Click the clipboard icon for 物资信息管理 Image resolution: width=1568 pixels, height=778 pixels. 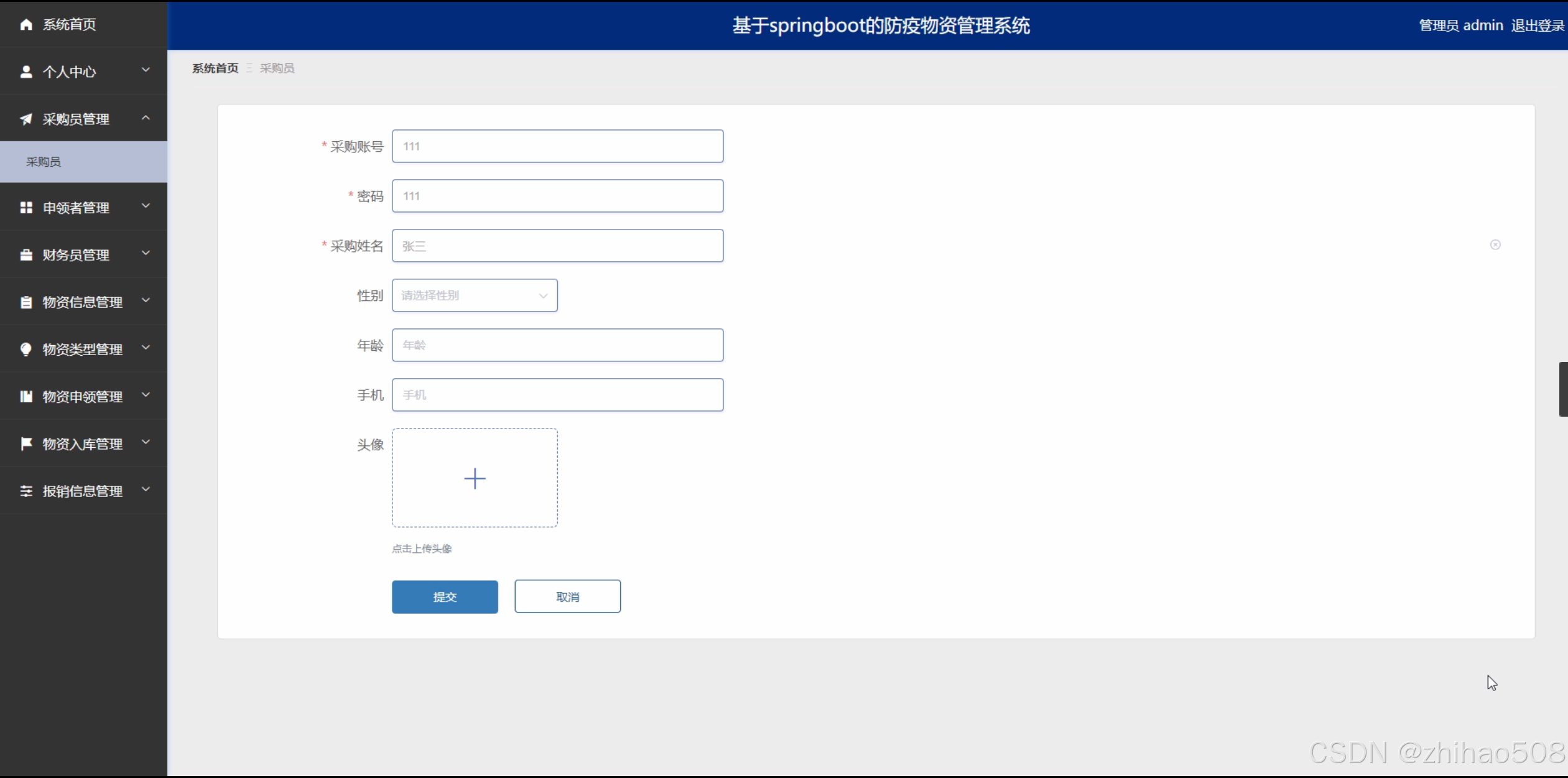[26, 302]
